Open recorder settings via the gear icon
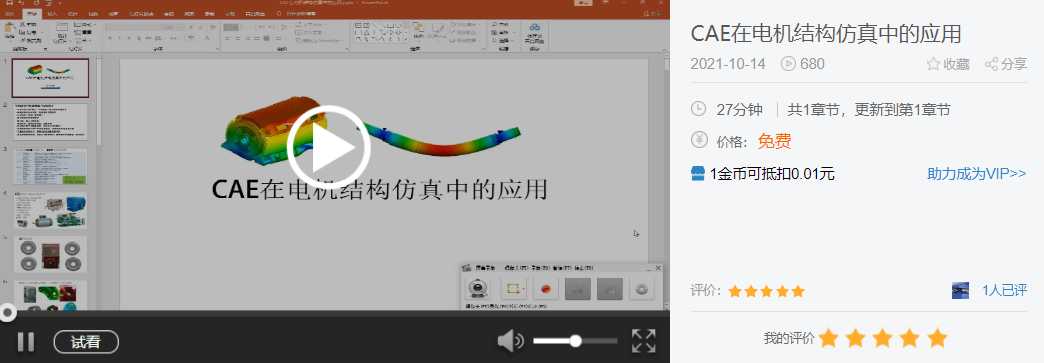1044x363 pixels. pyautogui.click(x=643, y=288)
